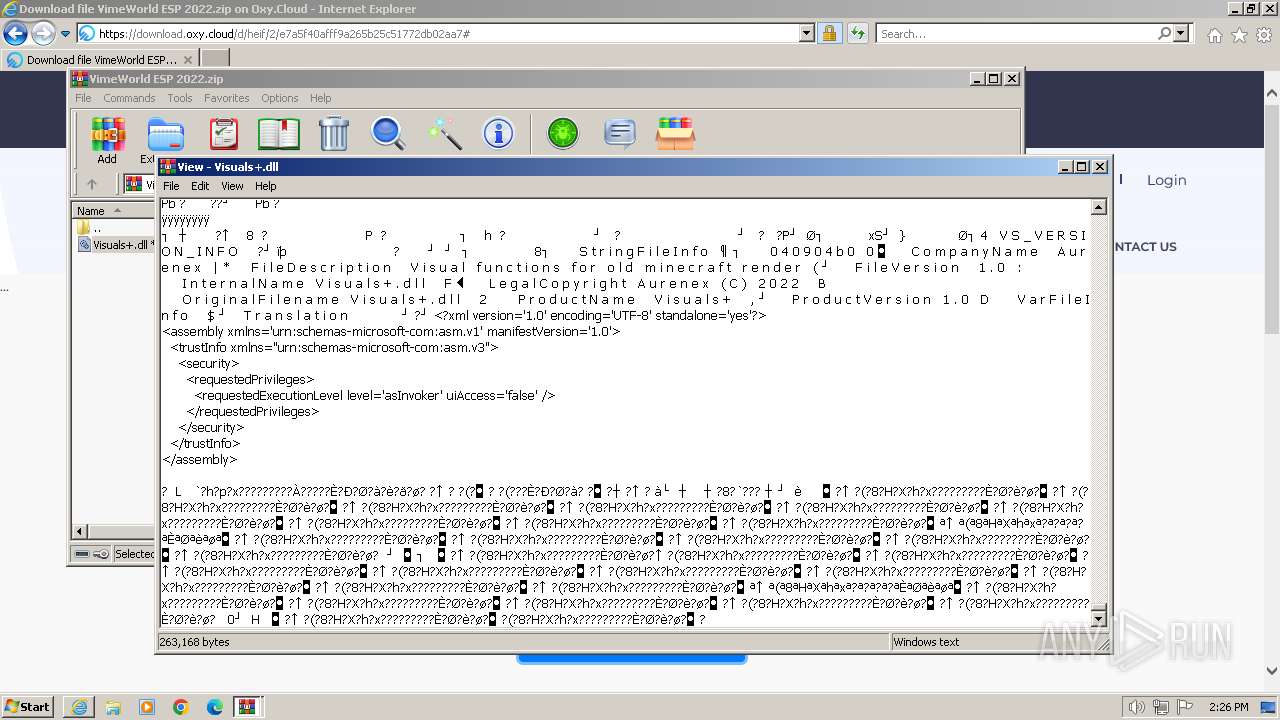Click the Login link on the webpage
This screenshot has width=1280, height=720.
point(1166,180)
